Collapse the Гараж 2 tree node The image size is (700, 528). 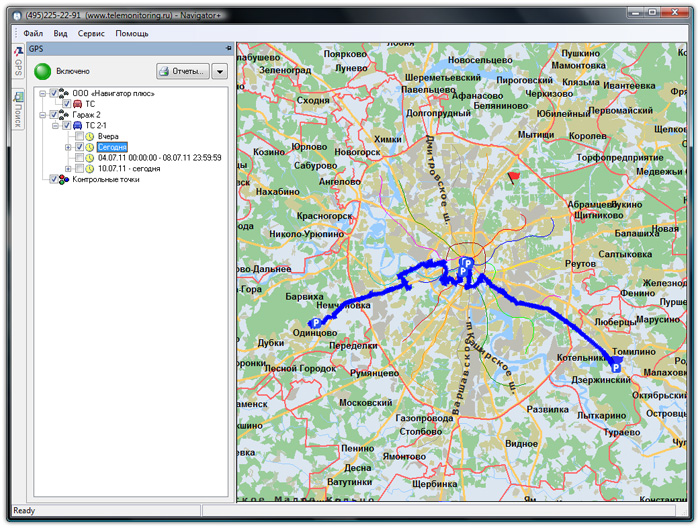(x=42, y=115)
